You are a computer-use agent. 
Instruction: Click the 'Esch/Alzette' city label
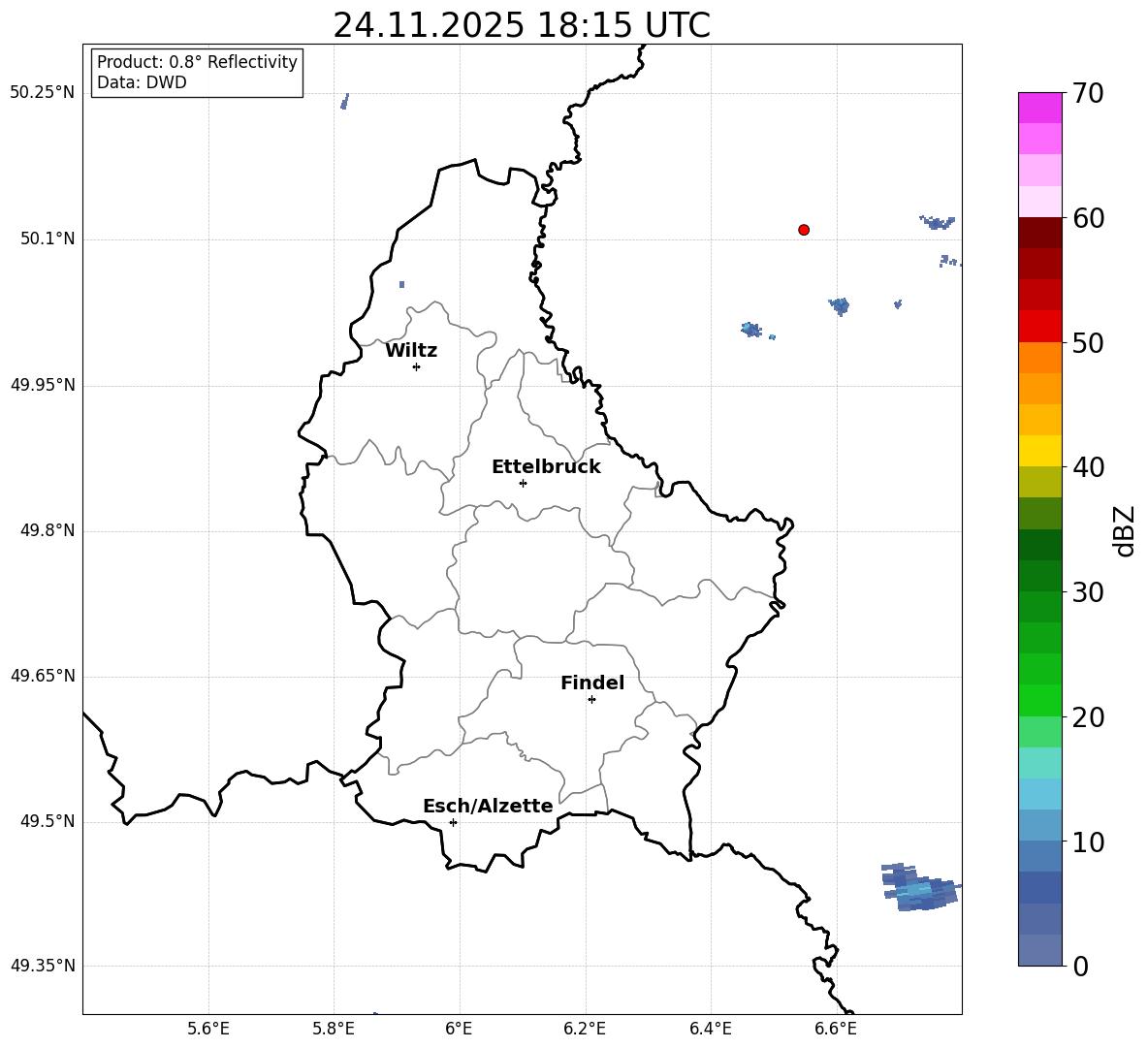(x=488, y=806)
